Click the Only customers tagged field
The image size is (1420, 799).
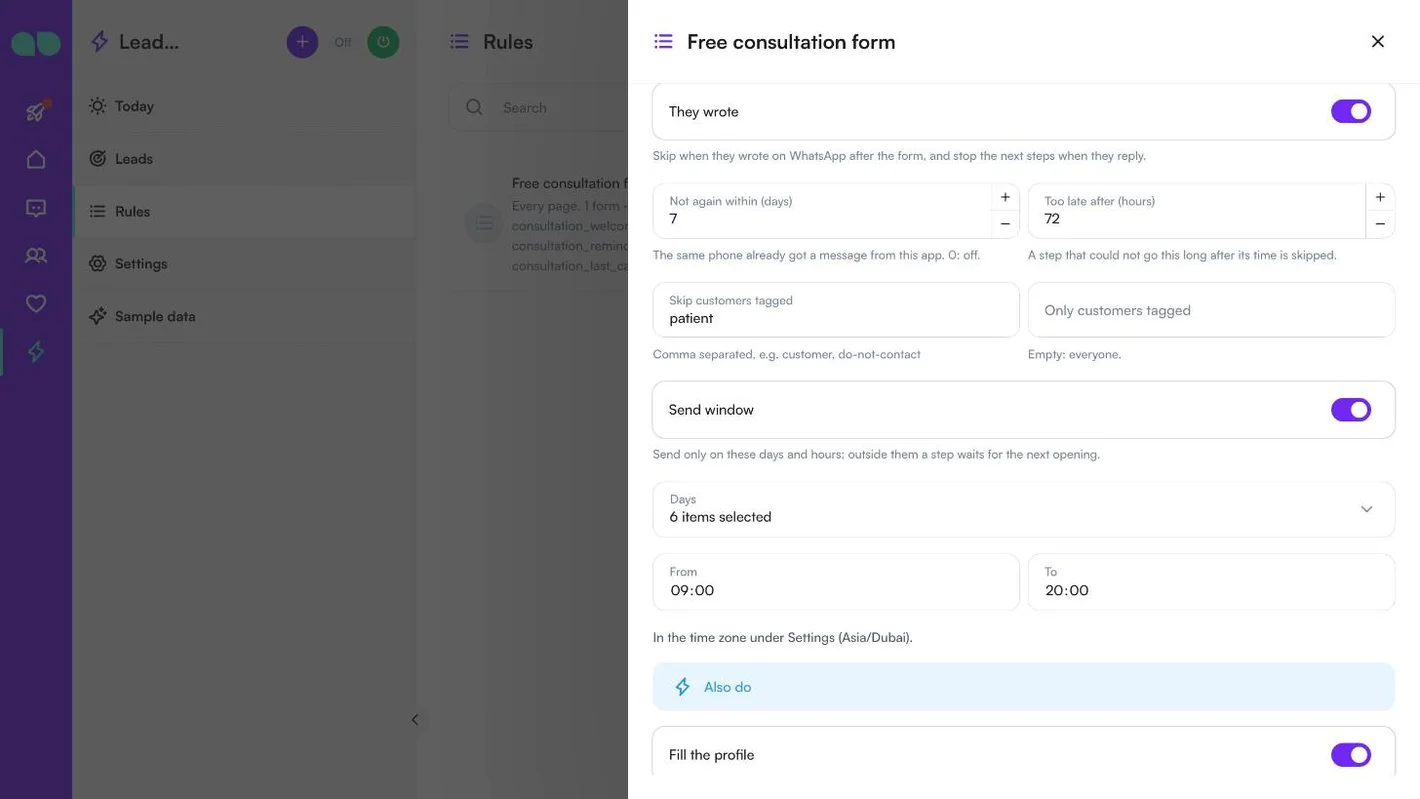[1211, 310]
